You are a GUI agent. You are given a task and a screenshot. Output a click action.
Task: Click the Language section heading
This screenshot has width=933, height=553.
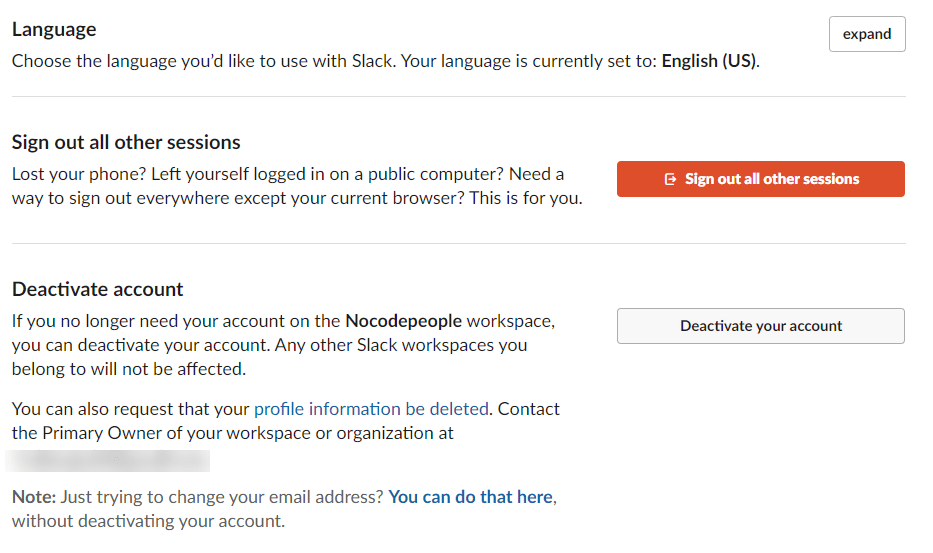[x=54, y=30]
